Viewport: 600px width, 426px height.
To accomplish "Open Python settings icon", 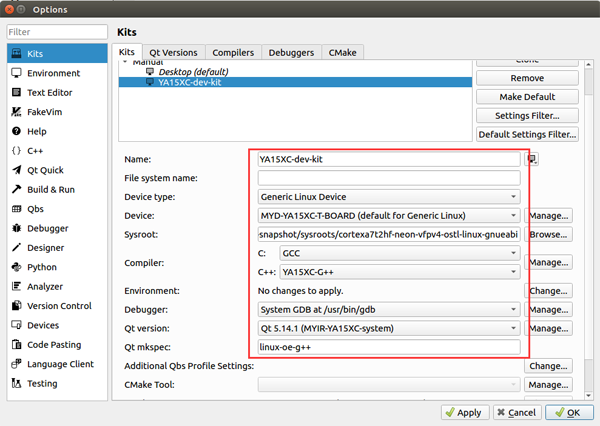I will [16, 267].
